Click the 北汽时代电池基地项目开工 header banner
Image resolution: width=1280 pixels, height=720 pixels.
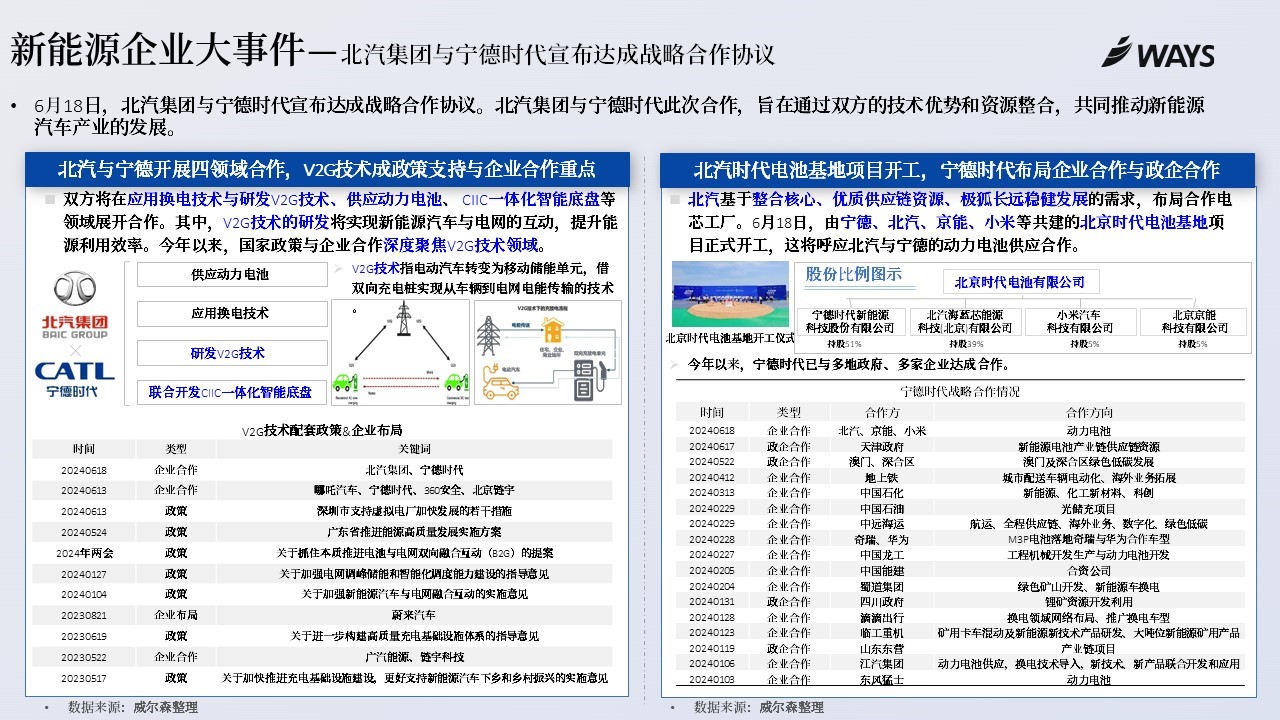point(957,168)
